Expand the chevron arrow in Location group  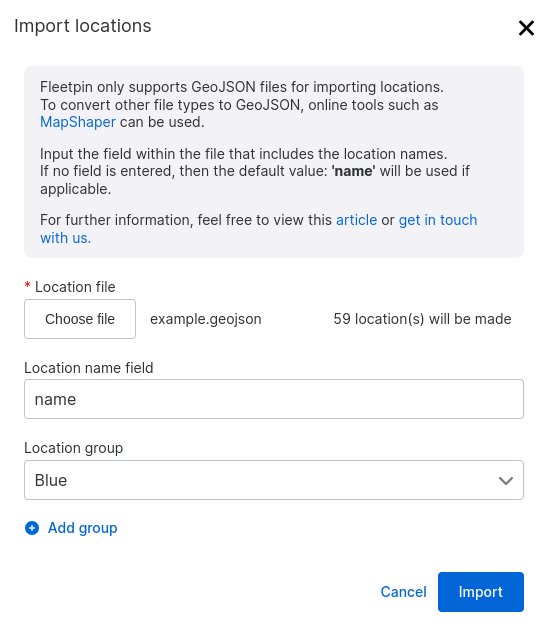pos(505,481)
